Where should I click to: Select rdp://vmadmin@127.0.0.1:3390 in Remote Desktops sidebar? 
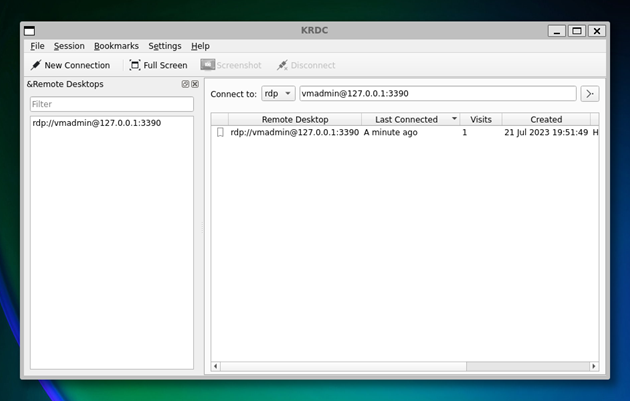pos(96,123)
